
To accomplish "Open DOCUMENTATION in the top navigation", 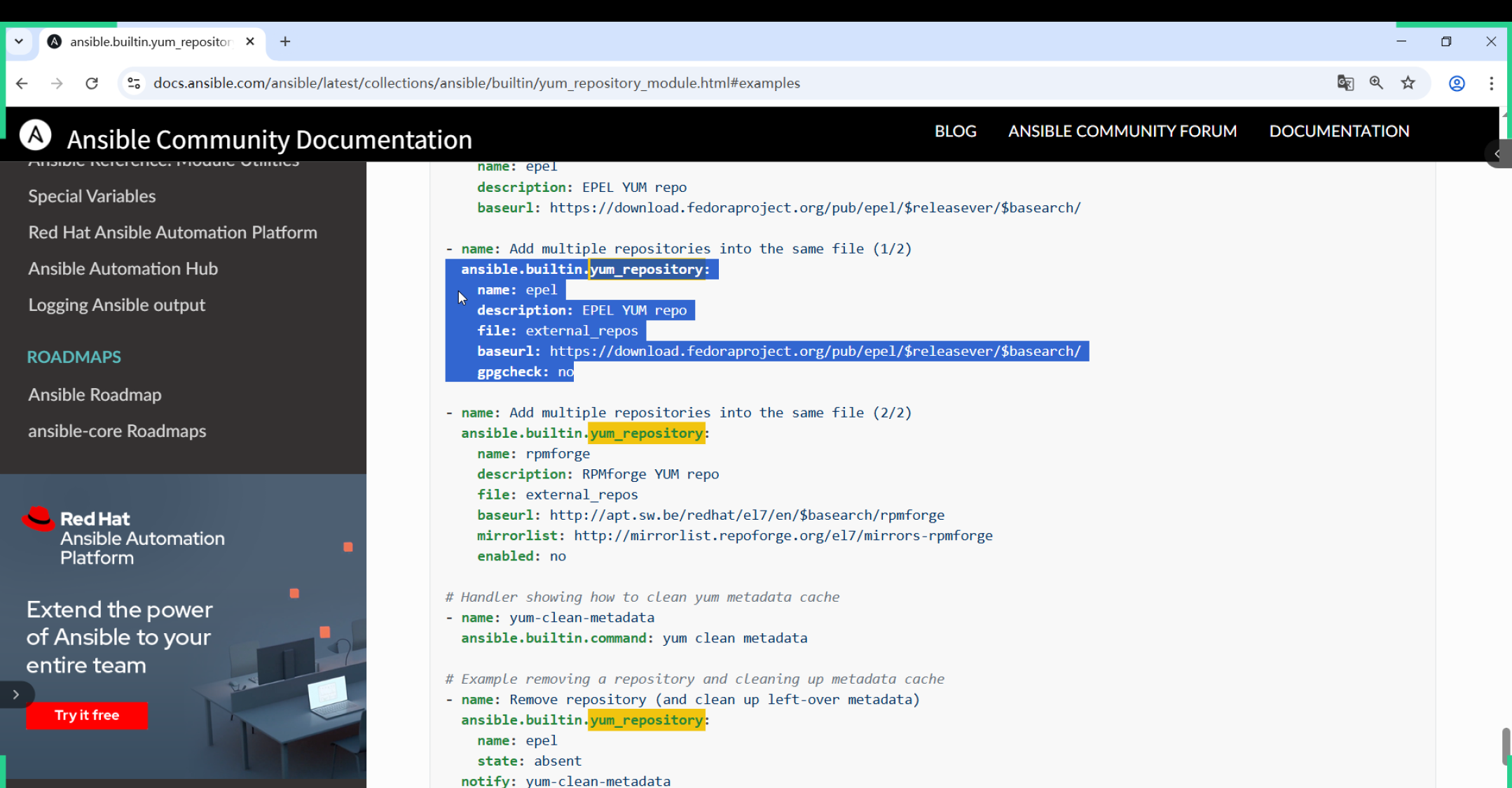I will click(x=1339, y=131).
